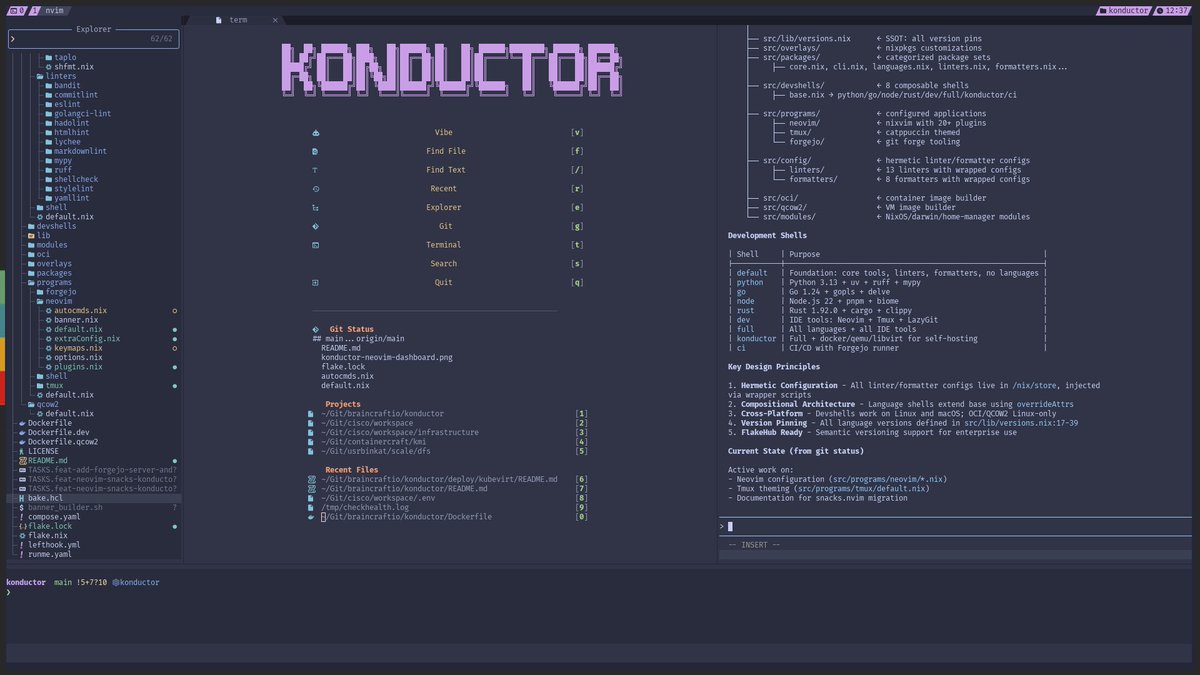Click the Vibe robot icon on dashboard

[316, 132]
